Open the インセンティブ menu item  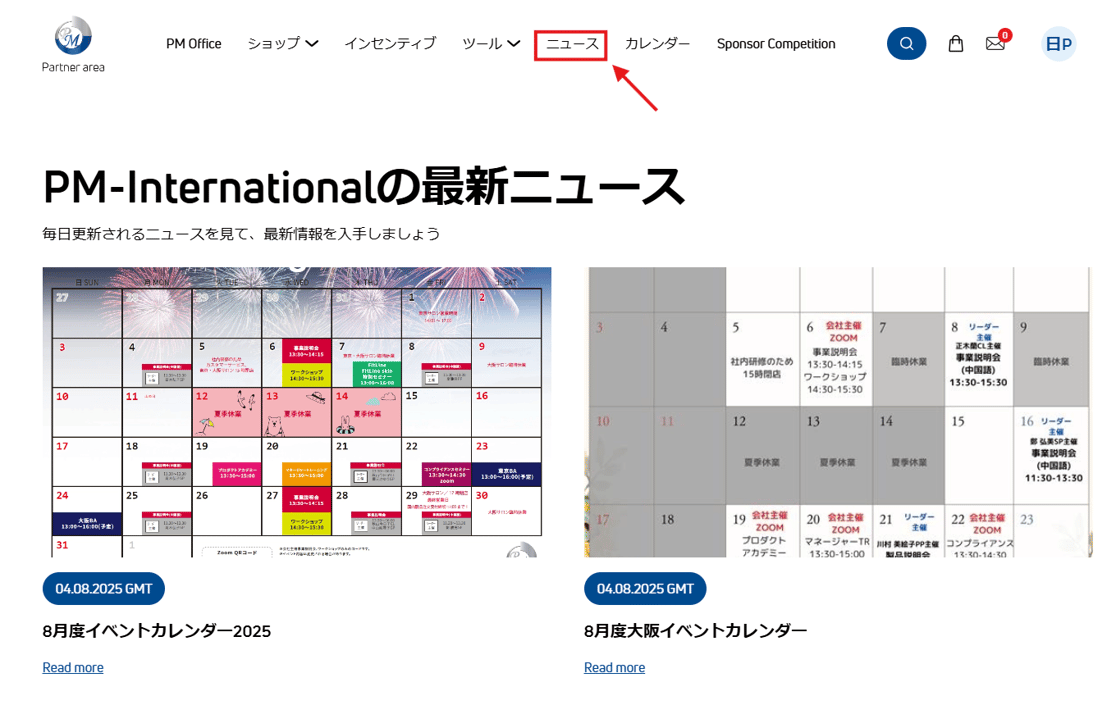coord(390,43)
